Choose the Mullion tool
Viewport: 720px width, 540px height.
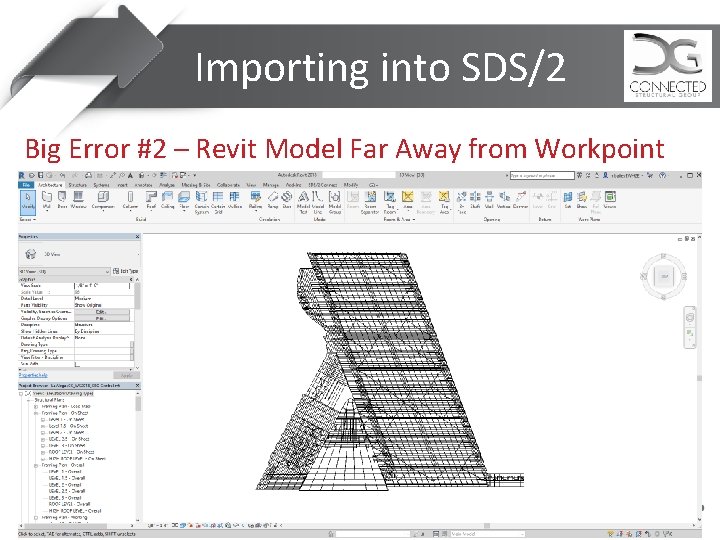(x=235, y=201)
